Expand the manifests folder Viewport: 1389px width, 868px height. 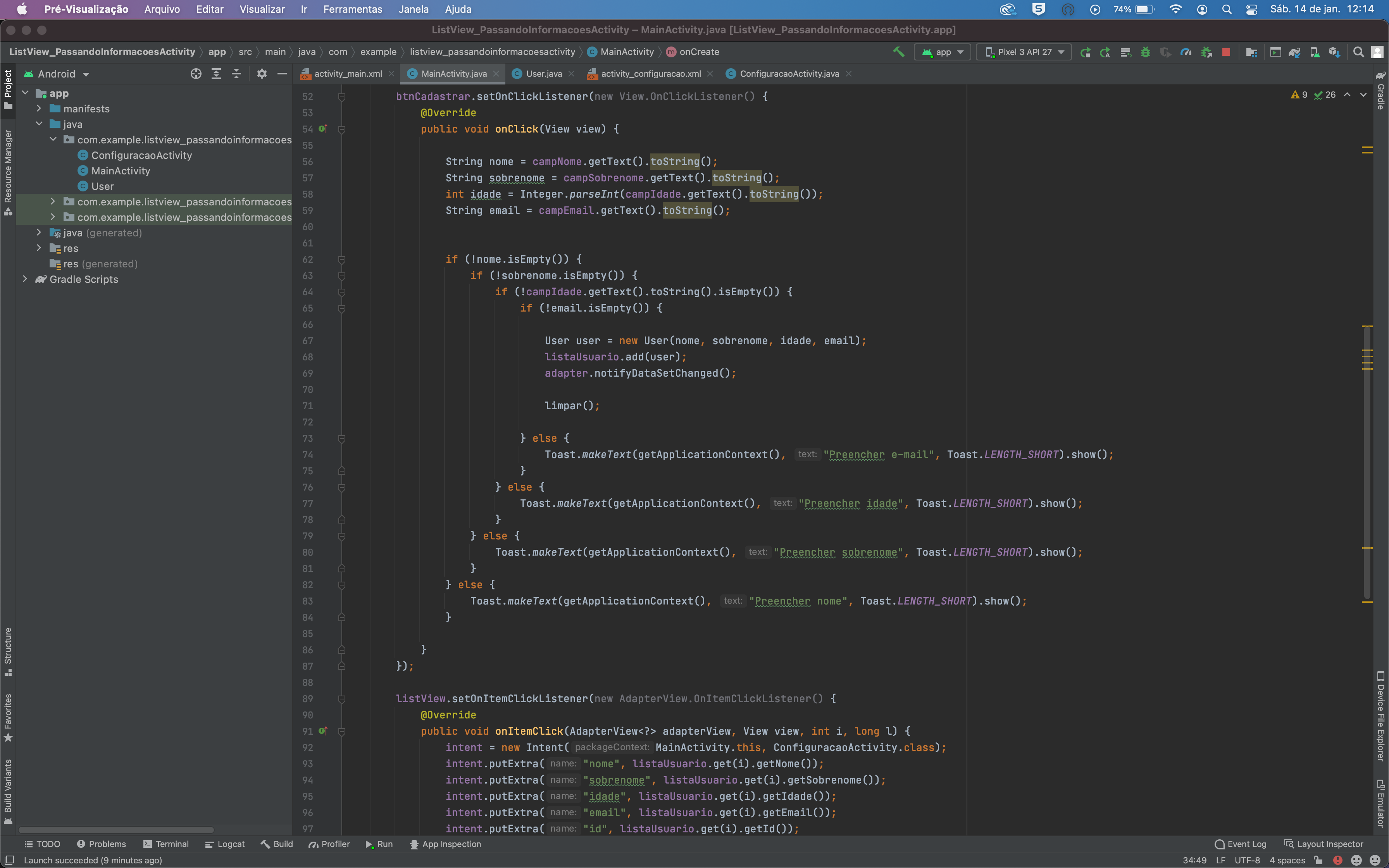click(x=38, y=108)
